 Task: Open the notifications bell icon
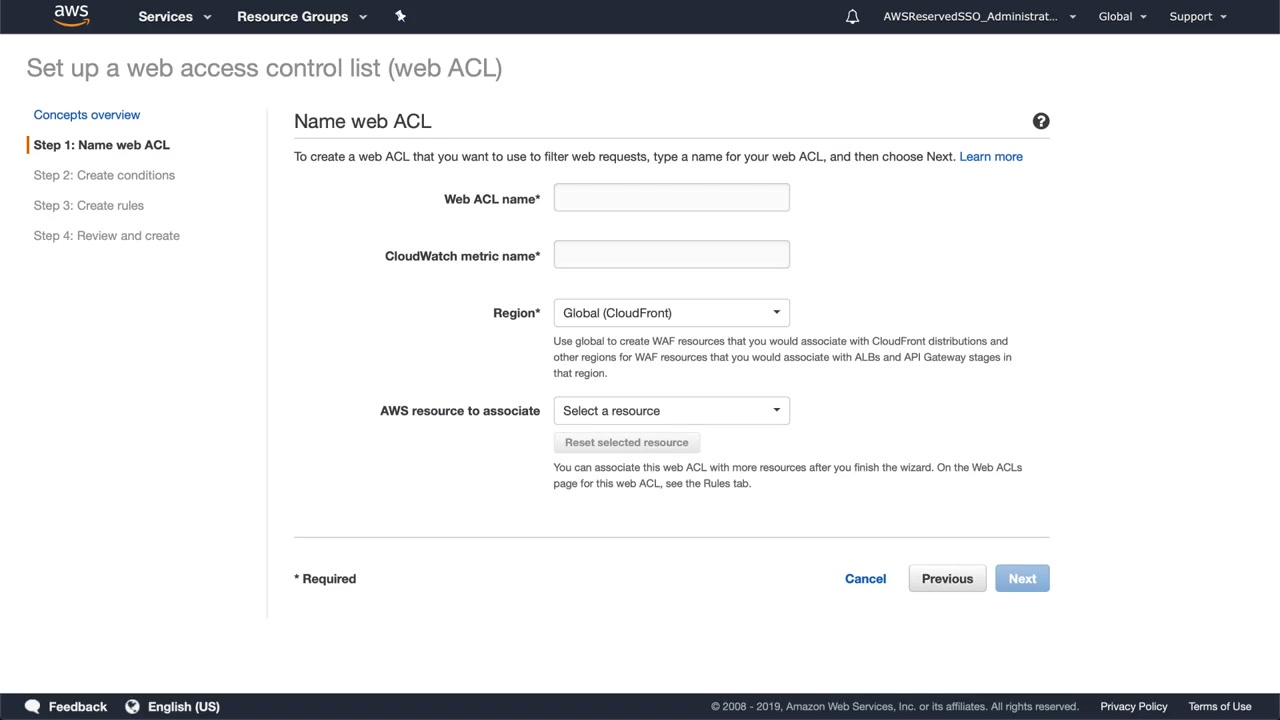852,17
